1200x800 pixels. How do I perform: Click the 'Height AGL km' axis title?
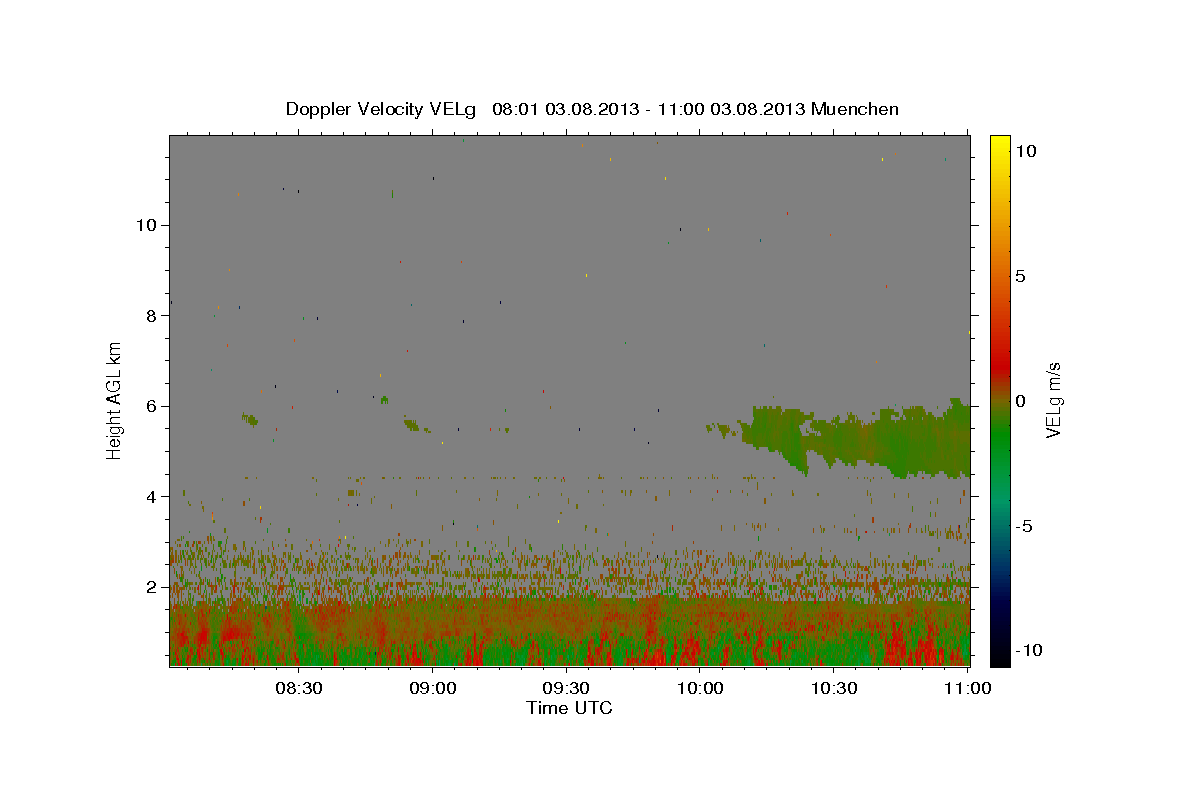pos(115,401)
